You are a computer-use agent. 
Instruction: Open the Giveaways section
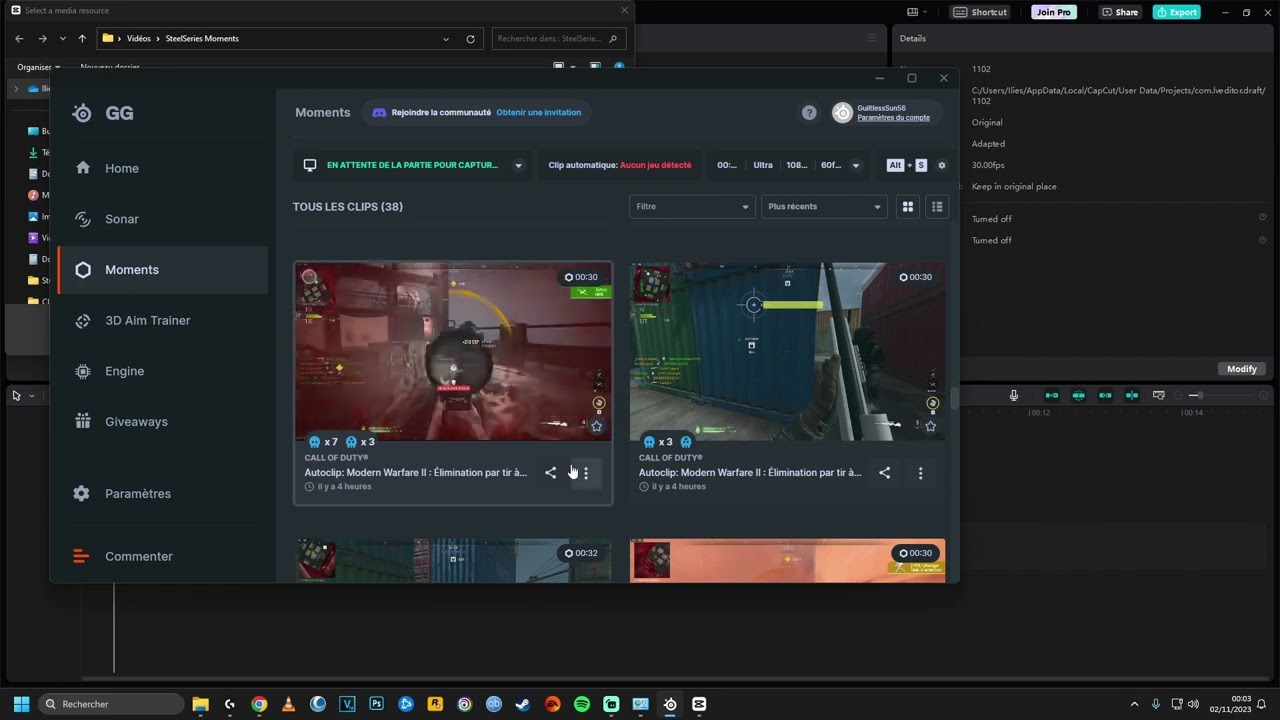pyautogui.click(x=163, y=422)
